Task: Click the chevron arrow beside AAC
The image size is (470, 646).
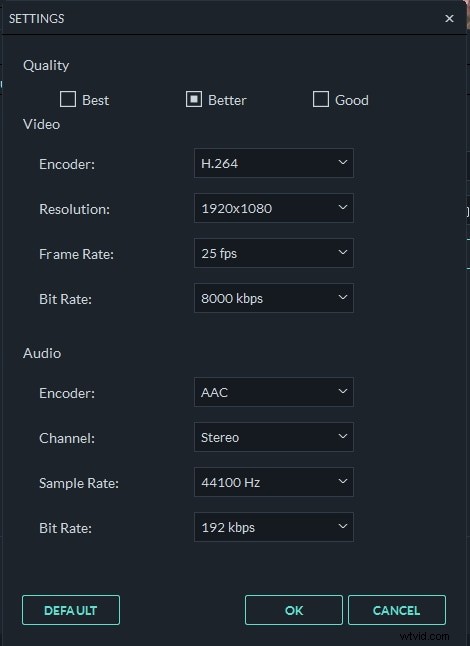Action: pyautogui.click(x=342, y=391)
